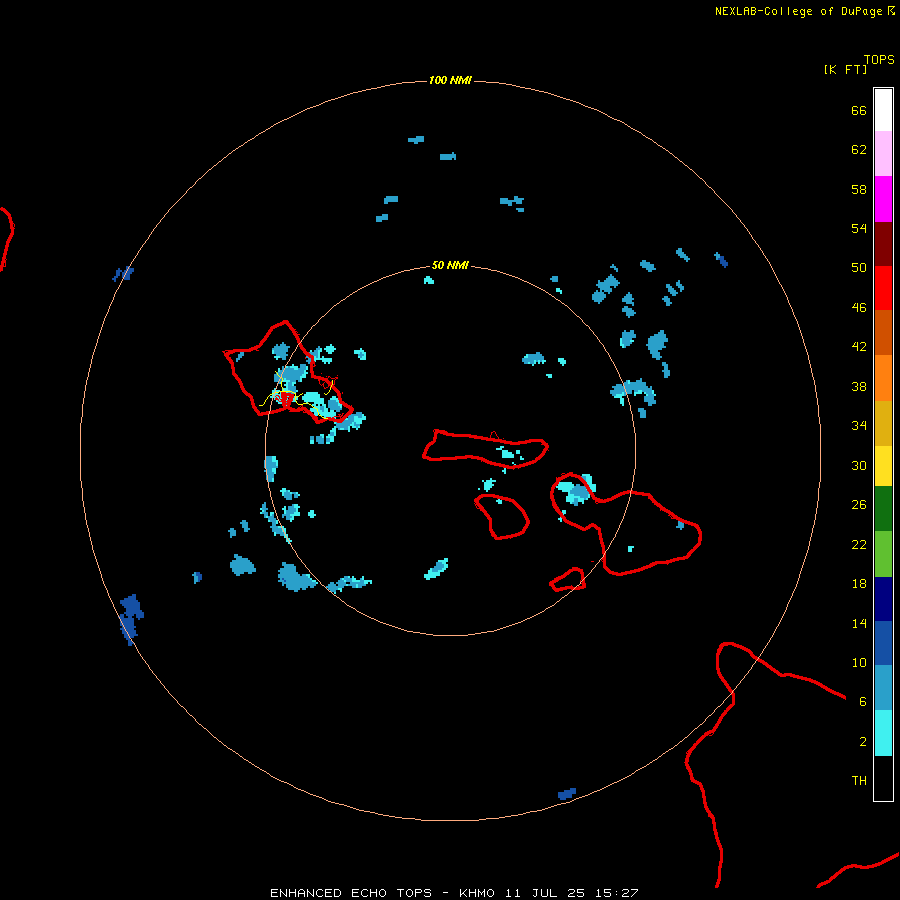Click the legend value '66'
Screen dimensions: 900x900
[x=859, y=110]
